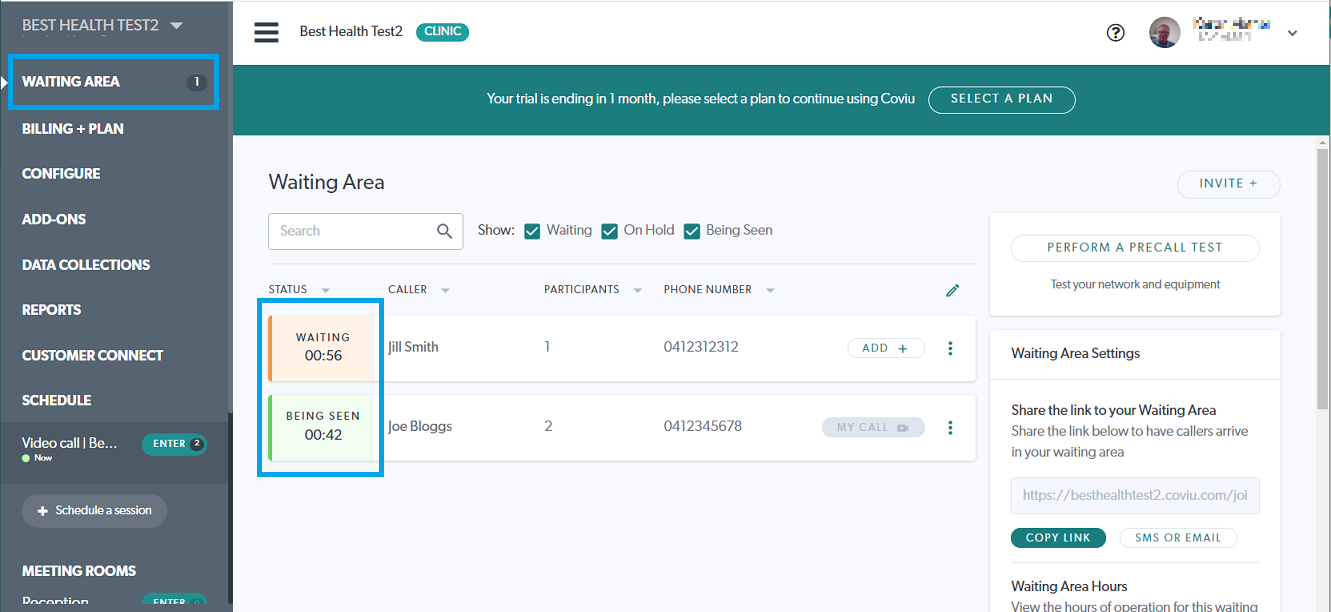Screen dimensions: 1331x612
Task: Open the hamburger menu icon
Action: pyautogui.click(x=266, y=32)
